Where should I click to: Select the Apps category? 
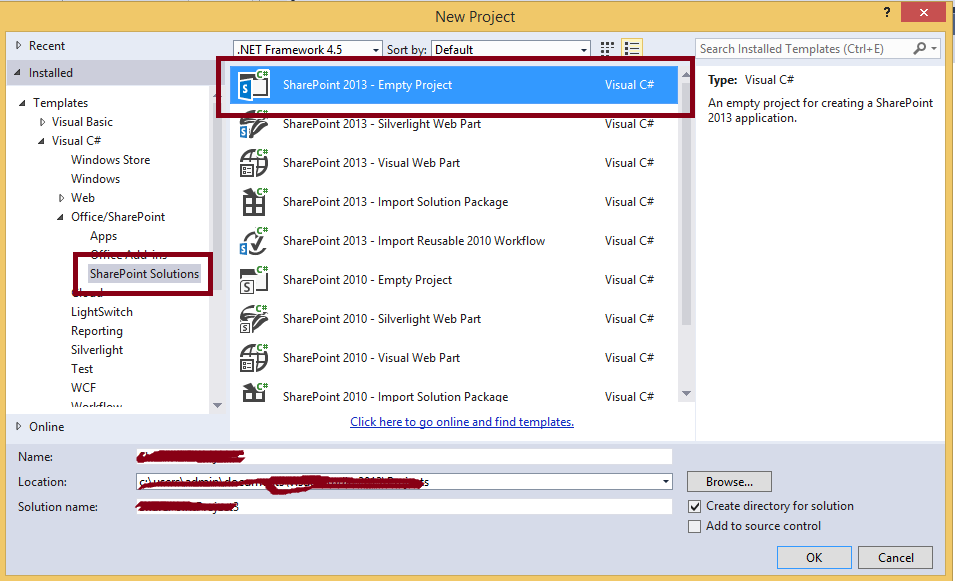(104, 236)
